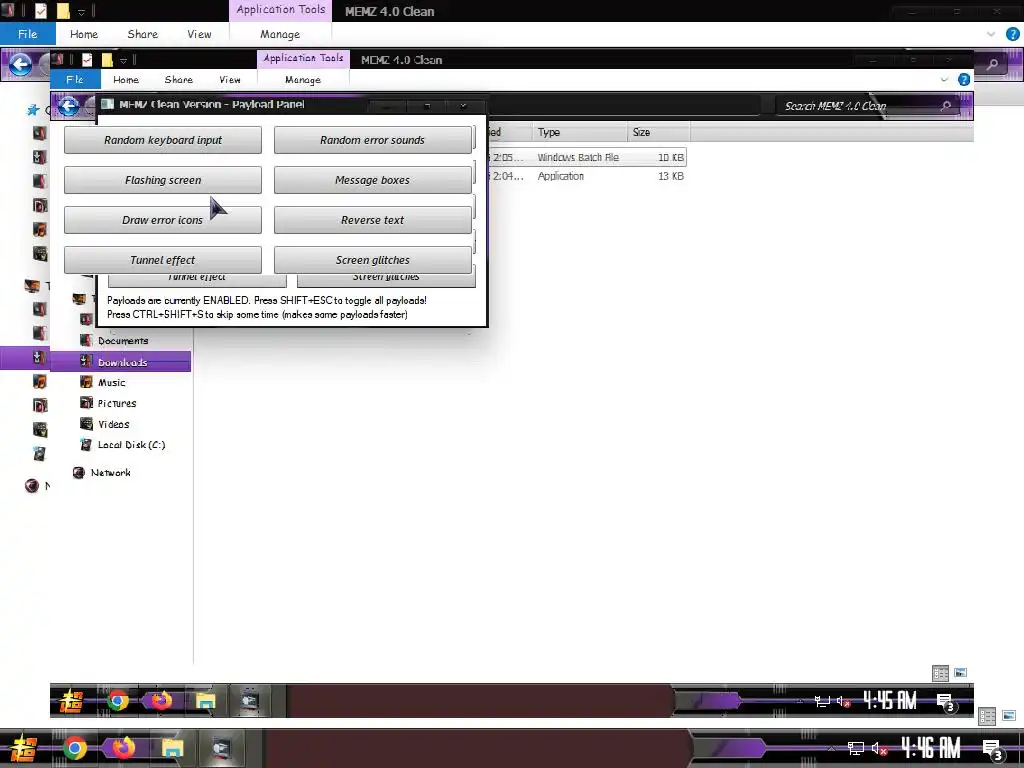Expand the outer Explorer ribbon chevron
This screenshot has width=1024, height=768.
(991, 34)
